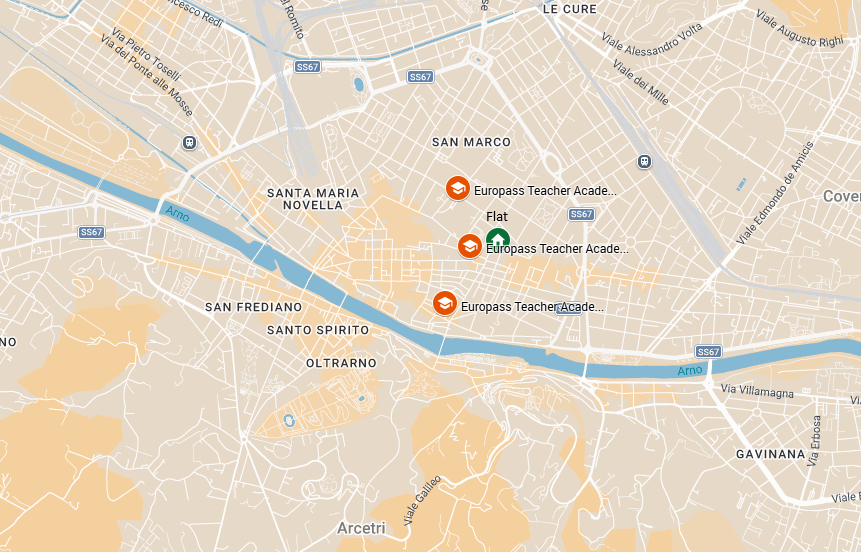The image size is (861, 552).
Task: Click the Viale Alessandro Volta street label
Action: click(x=652, y=40)
